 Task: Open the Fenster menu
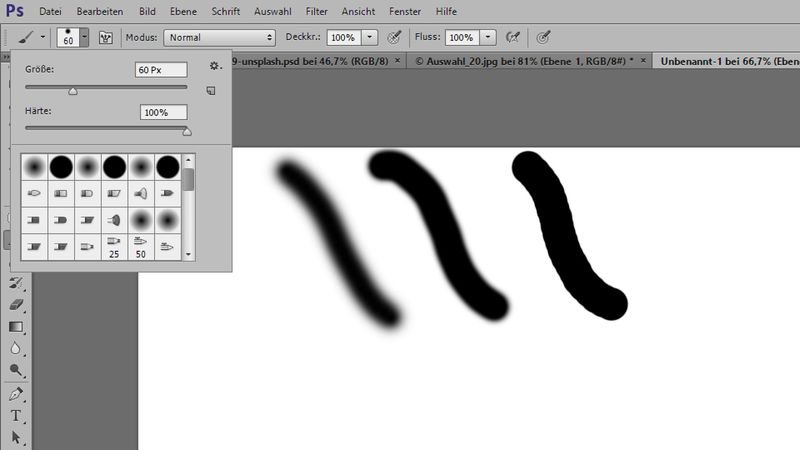pos(405,11)
